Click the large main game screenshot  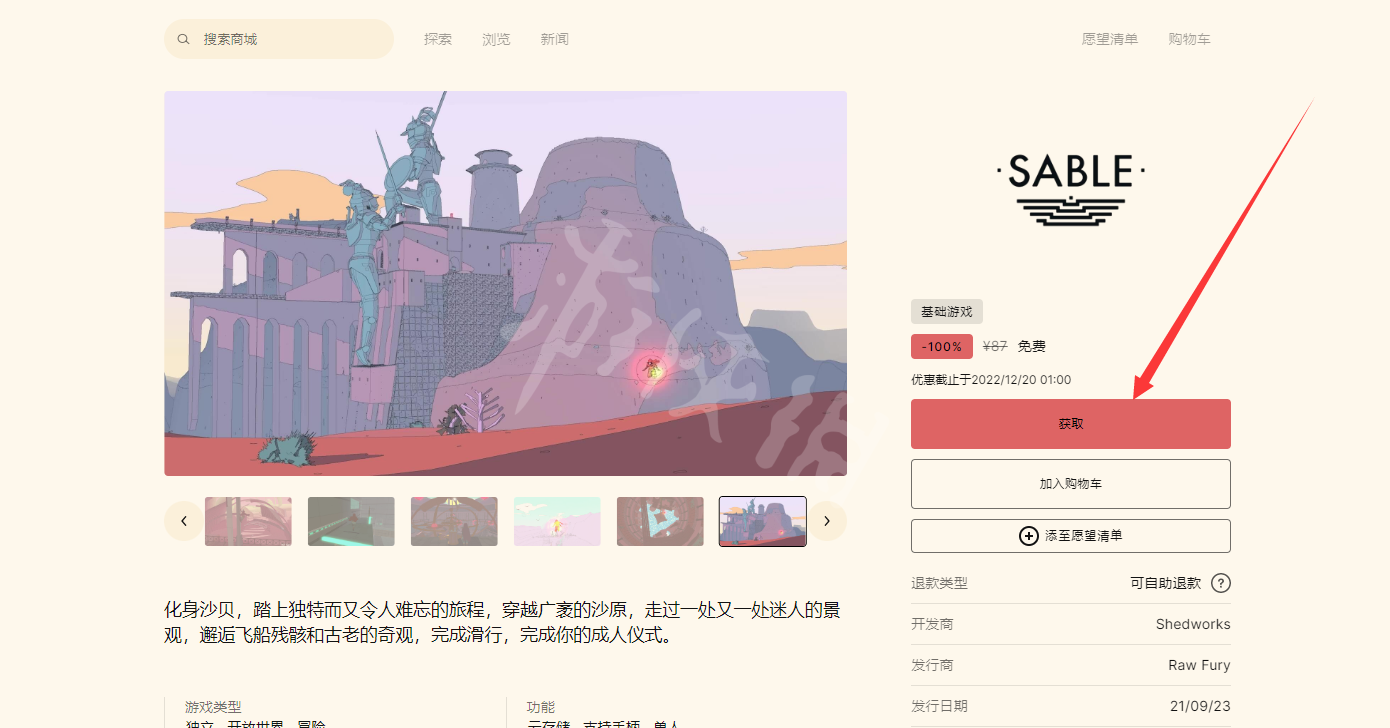(x=506, y=284)
